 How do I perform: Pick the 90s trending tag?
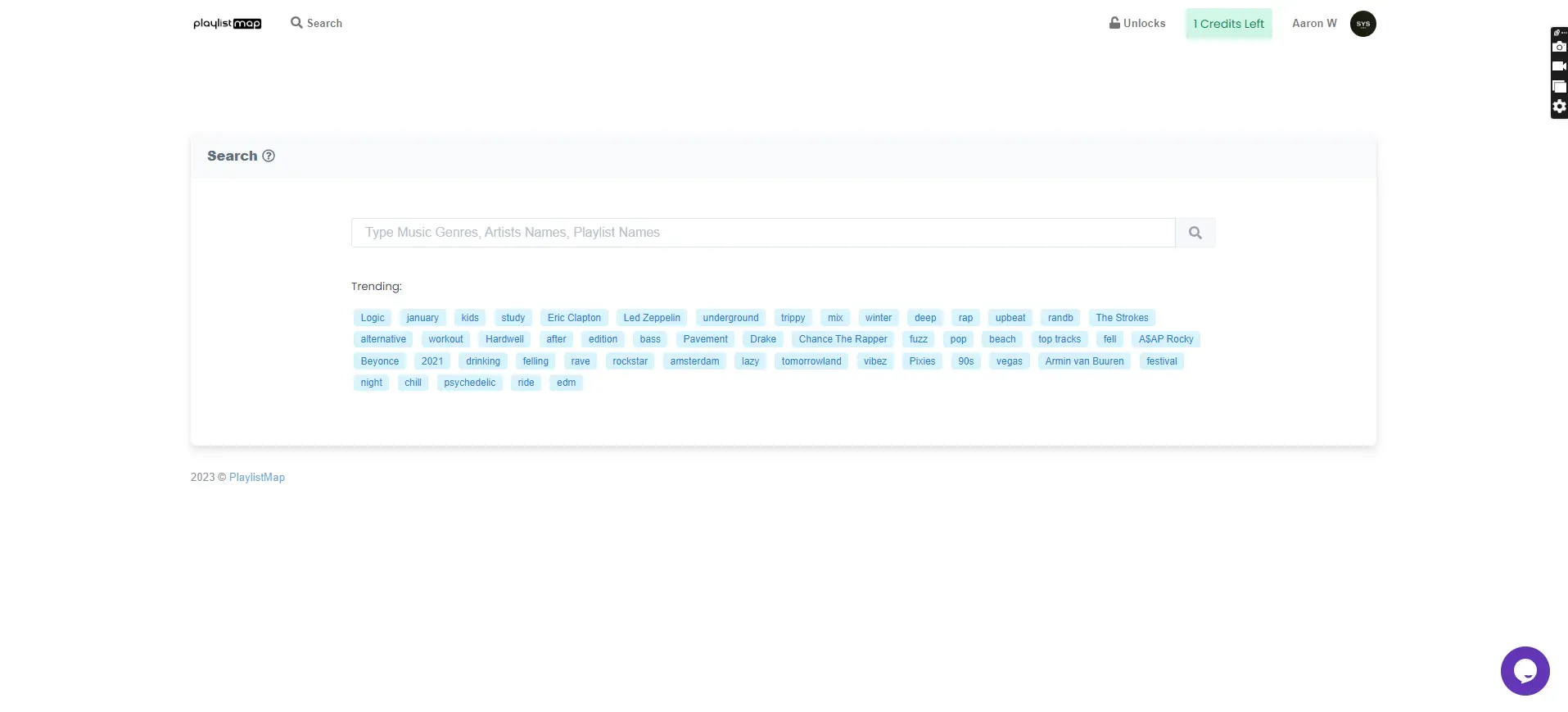[x=966, y=361]
